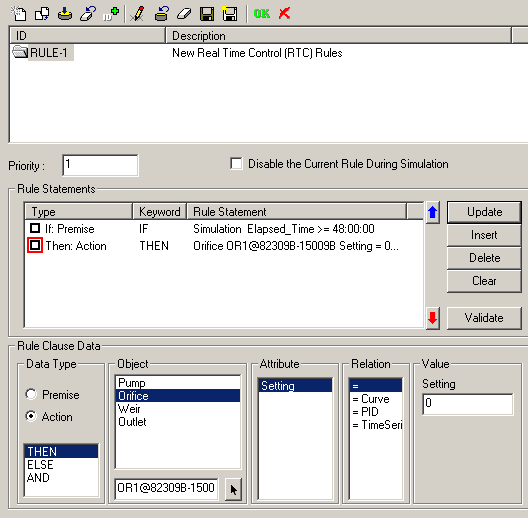Check Disable the Current Rule During Simulation
The image size is (528, 518).
tap(236, 164)
